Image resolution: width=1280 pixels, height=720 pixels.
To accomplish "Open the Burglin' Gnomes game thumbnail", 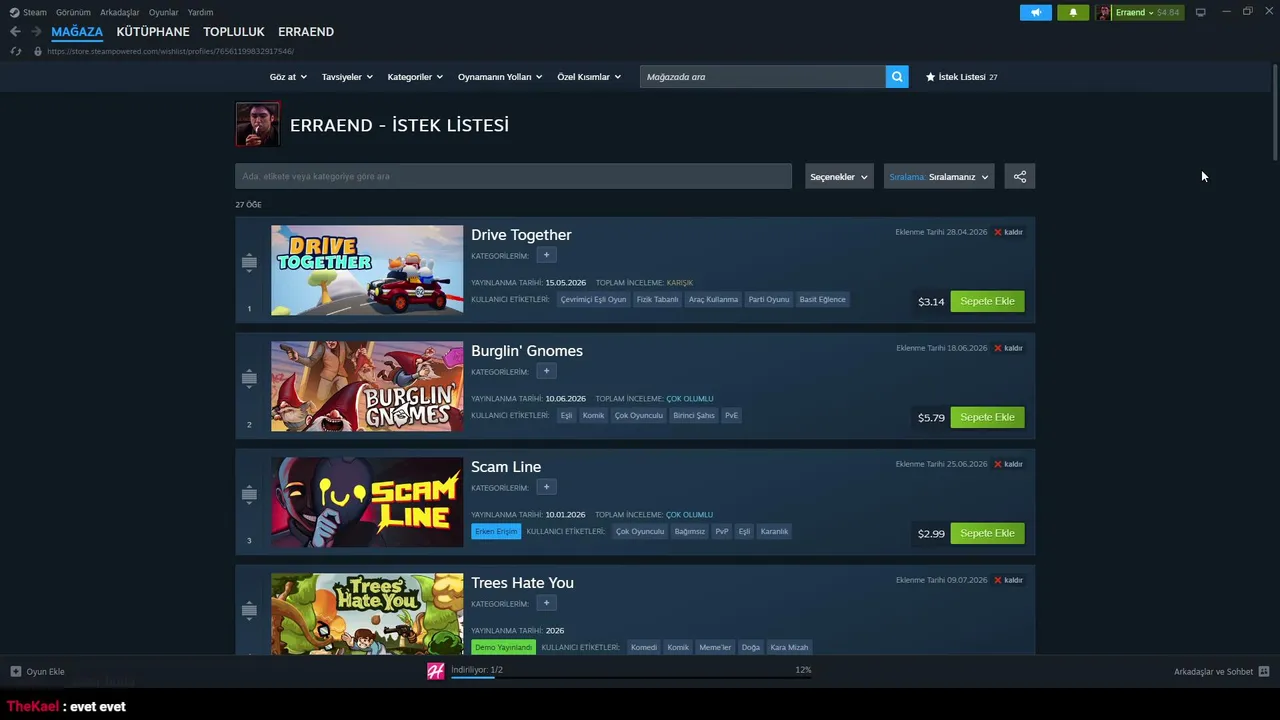I will 367,386.
